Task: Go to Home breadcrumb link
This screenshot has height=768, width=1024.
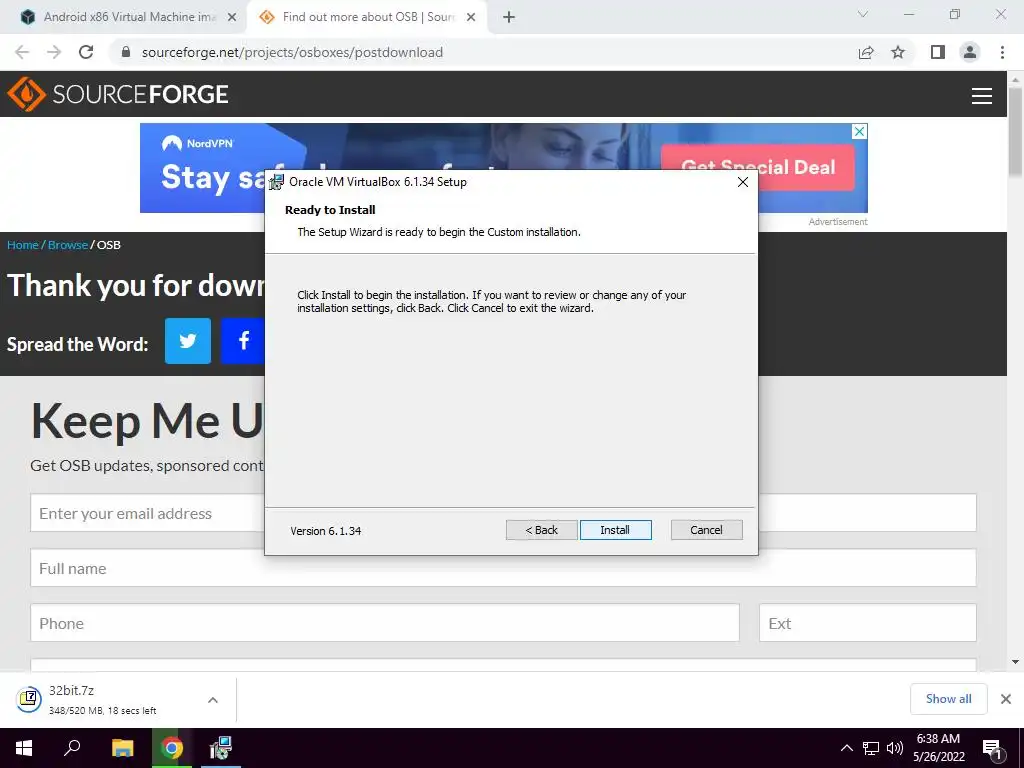Action: coord(23,245)
